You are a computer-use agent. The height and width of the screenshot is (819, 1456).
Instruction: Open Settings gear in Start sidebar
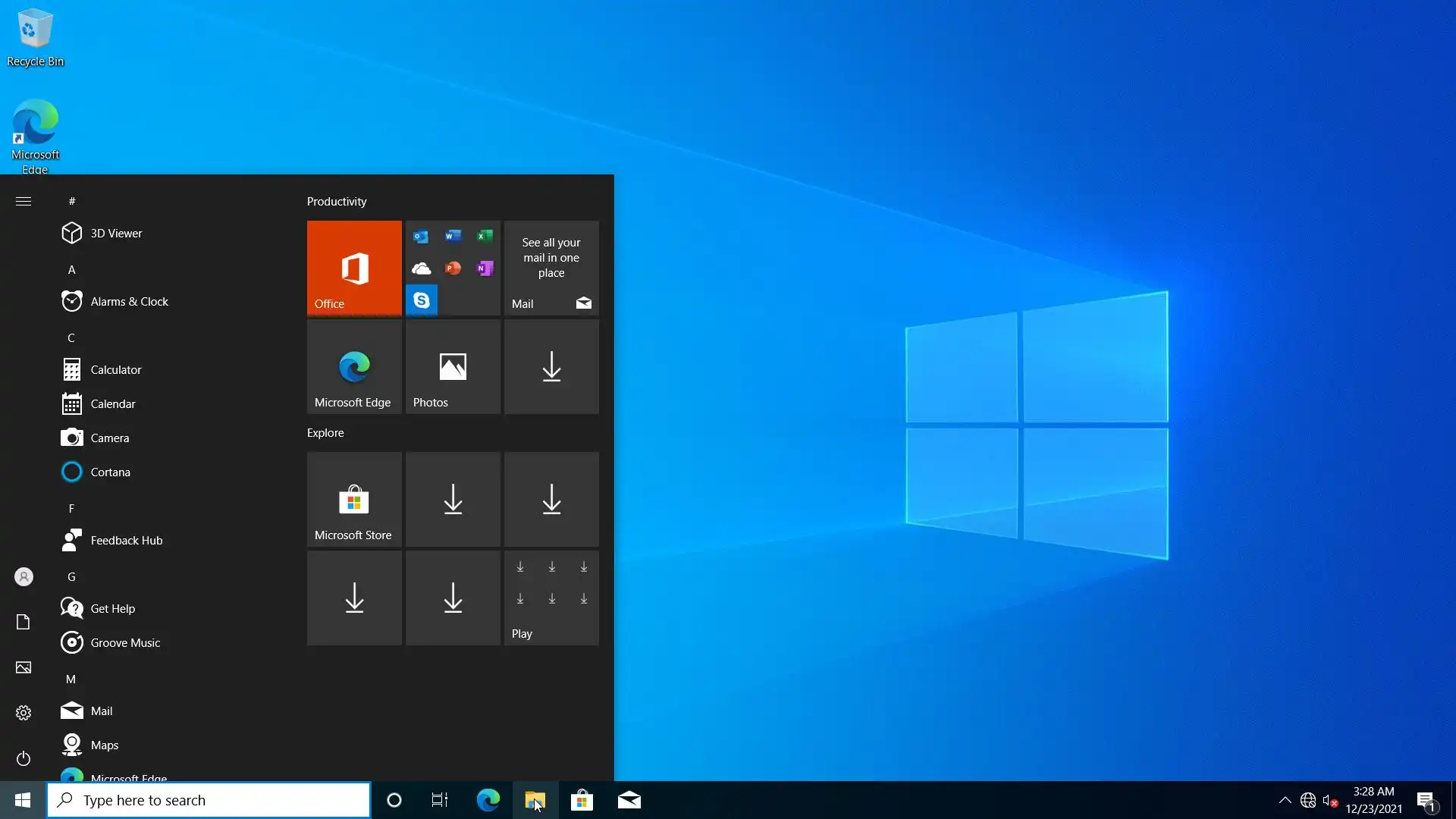pos(24,713)
